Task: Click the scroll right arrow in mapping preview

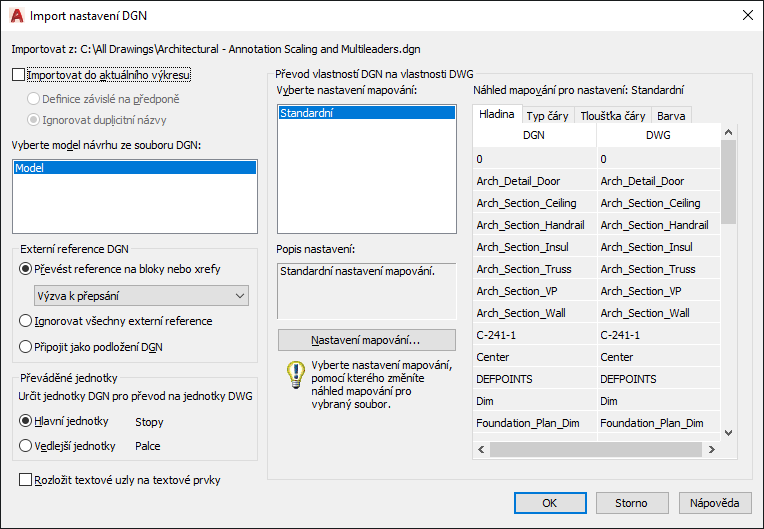Action: pos(712,449)
